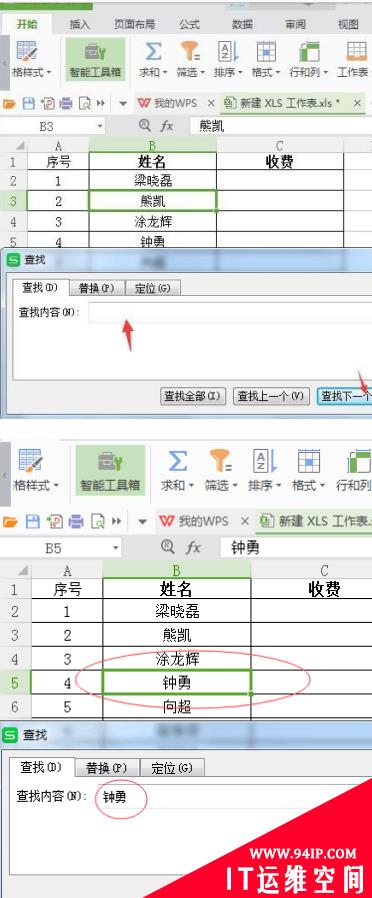Click the save disk icon in the B5 window
This screenshot has height=898, width=372.
[x=33, y=521]
